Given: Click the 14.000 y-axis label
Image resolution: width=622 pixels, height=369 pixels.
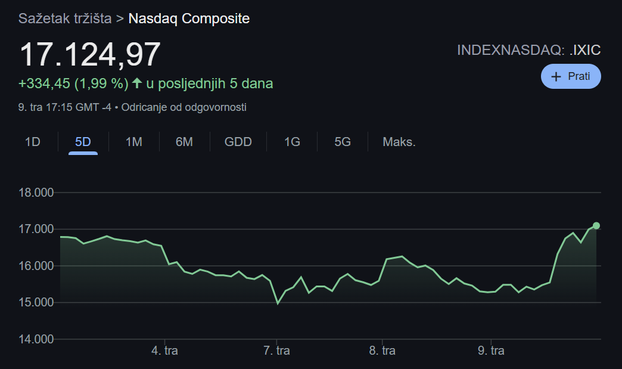Looking at the screenshot, I should point(36,339).
